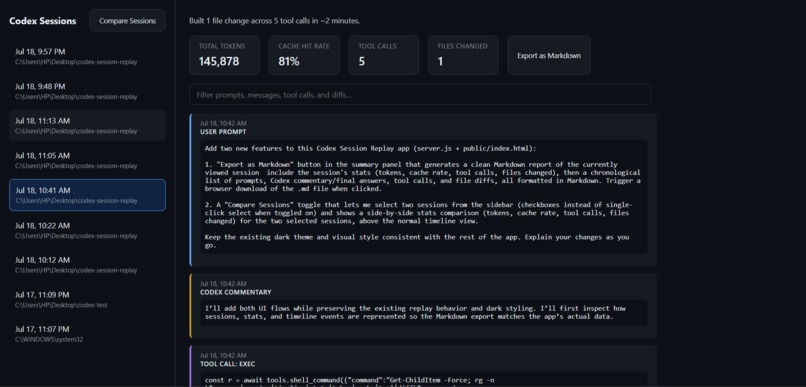Open the Jul 17, 11:09 PM session
The image size is (806, 387).
(x=87, y=299)
